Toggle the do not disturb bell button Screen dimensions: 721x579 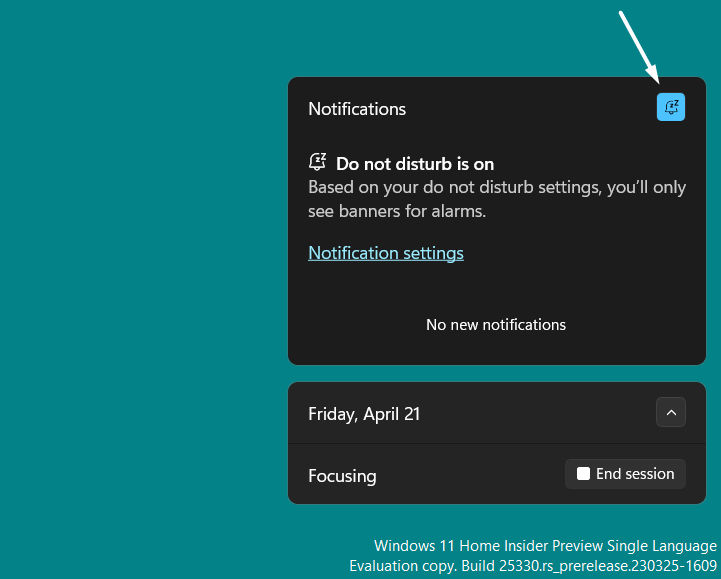[x=671, y=107]
